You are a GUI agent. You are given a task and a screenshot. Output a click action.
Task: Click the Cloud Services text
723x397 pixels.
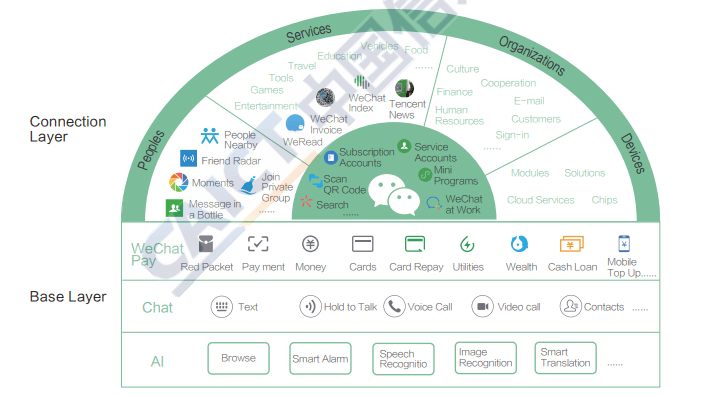click(x=540, y=200)
